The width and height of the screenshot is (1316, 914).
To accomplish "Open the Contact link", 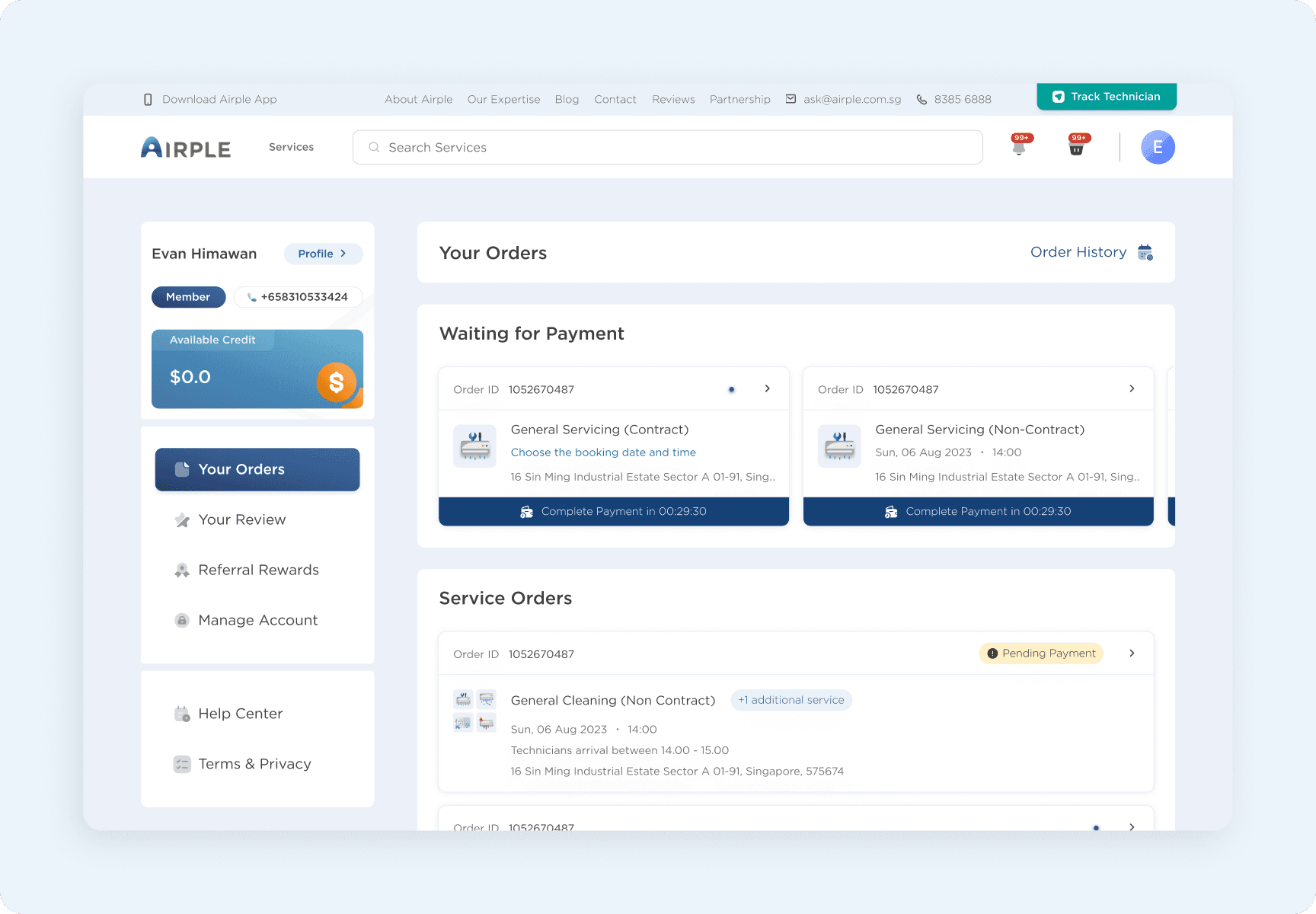I will 615,100.
